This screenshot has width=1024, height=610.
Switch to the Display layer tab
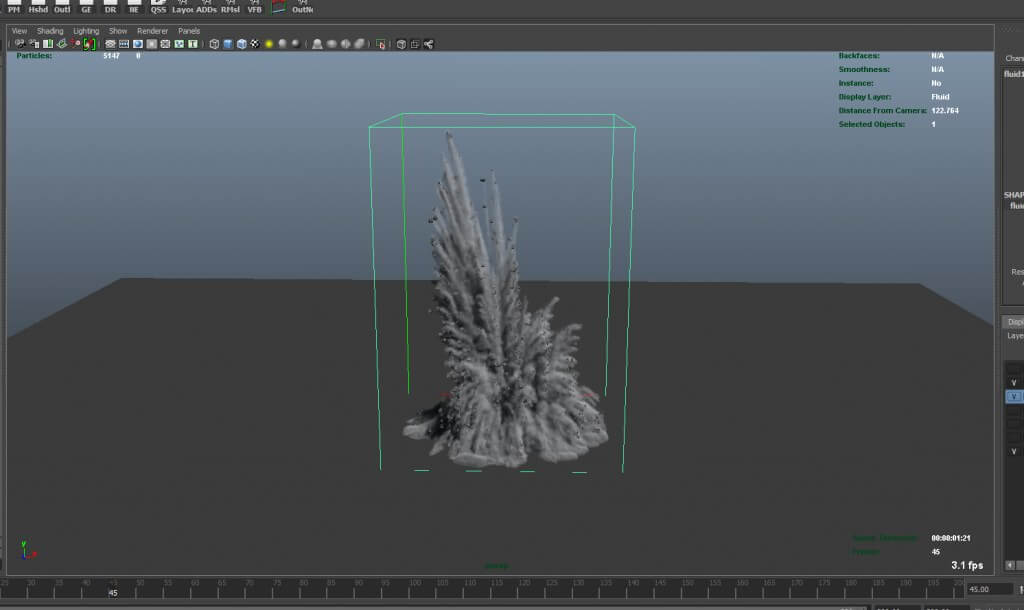[1014, 322]
